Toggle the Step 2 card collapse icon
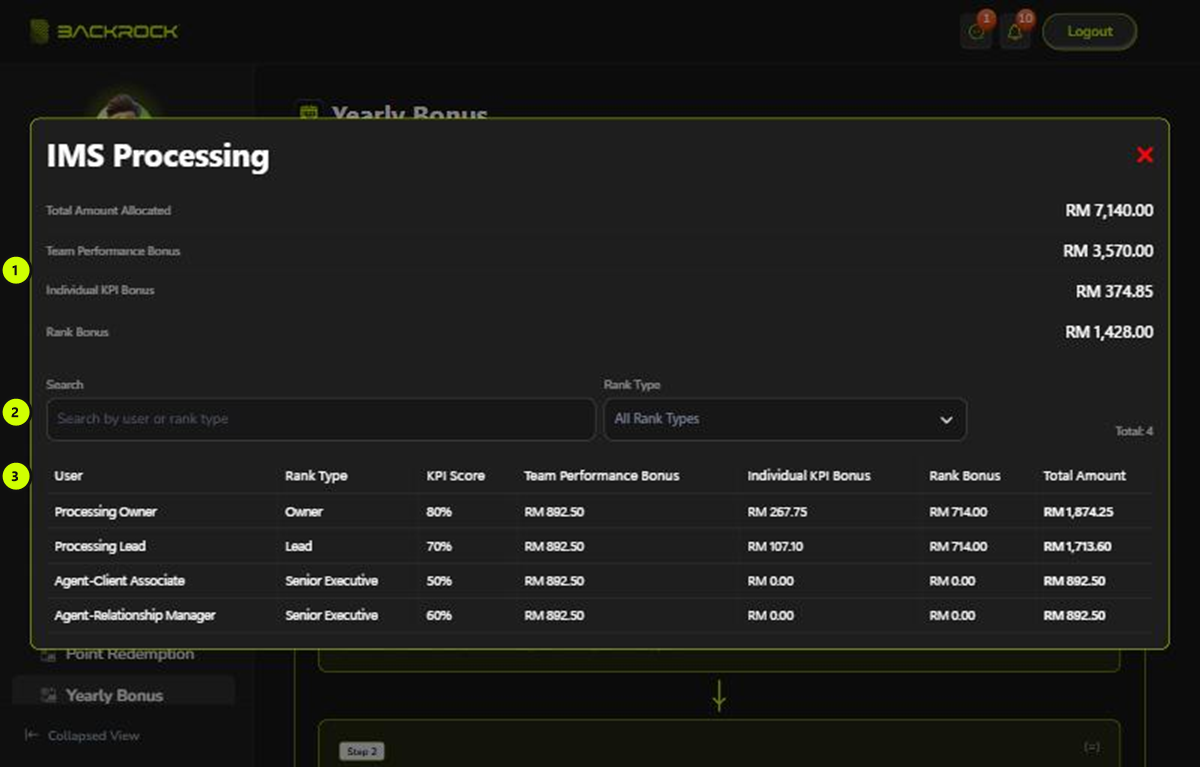Viewport: 1200px width, 767px height. (1090, 747)
